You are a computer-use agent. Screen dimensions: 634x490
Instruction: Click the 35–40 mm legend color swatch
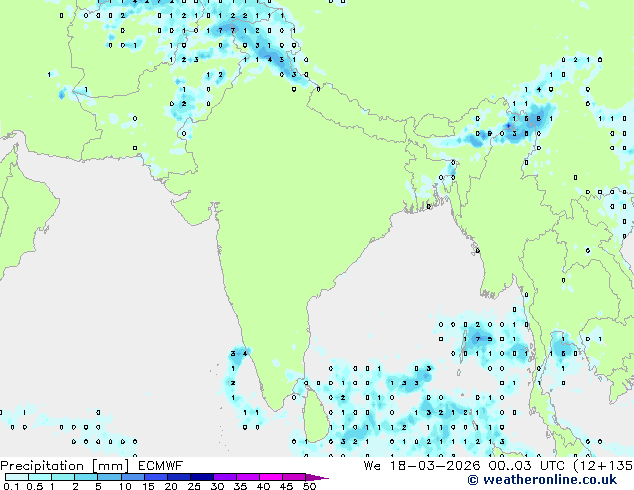(x=248, y=477)
